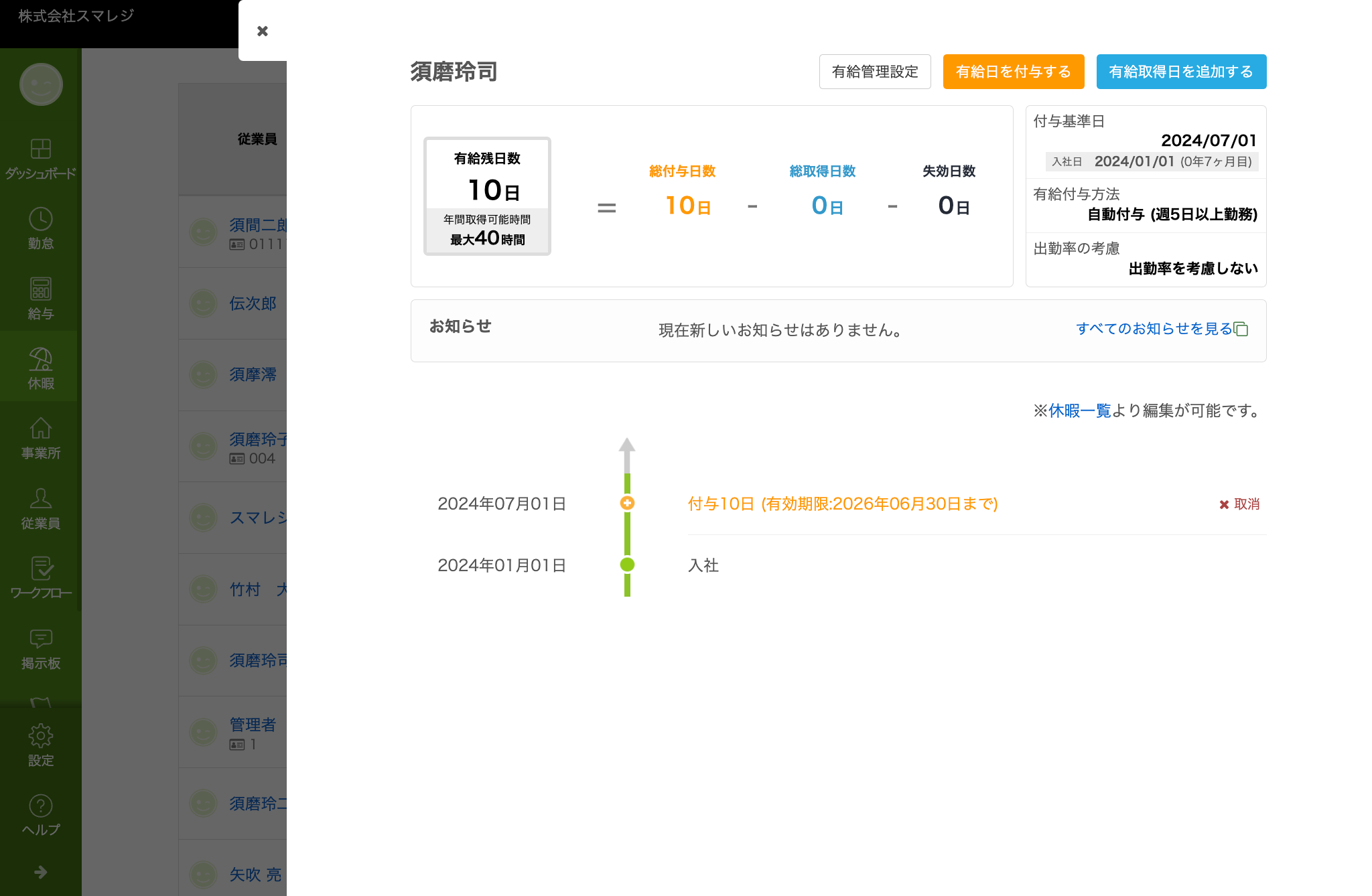This screenshot has width=1372, height=896.
Task: Click the green 入社 marker on timeline
Action: click(627, 565)
